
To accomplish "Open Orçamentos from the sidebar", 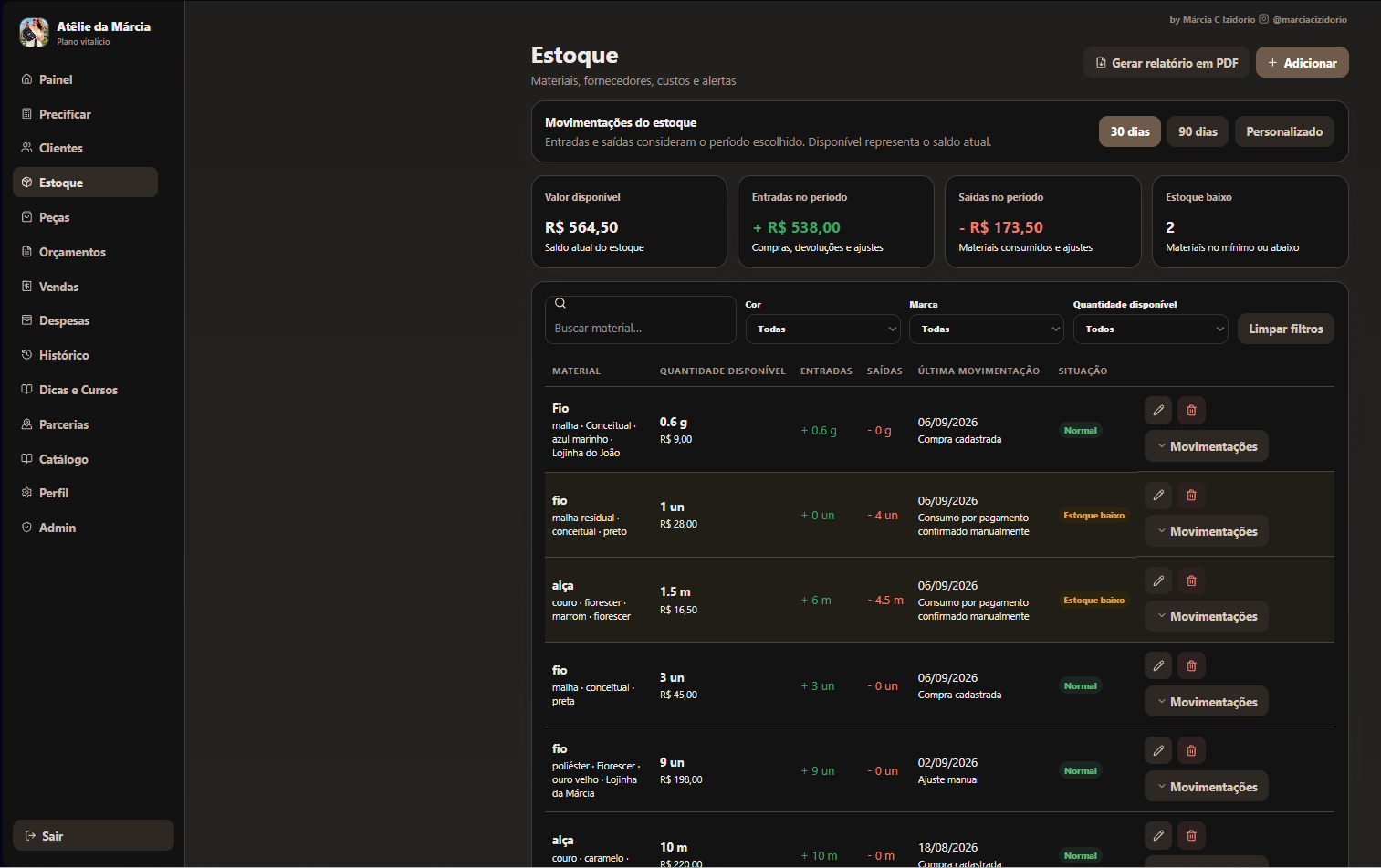I will (85, 252).
